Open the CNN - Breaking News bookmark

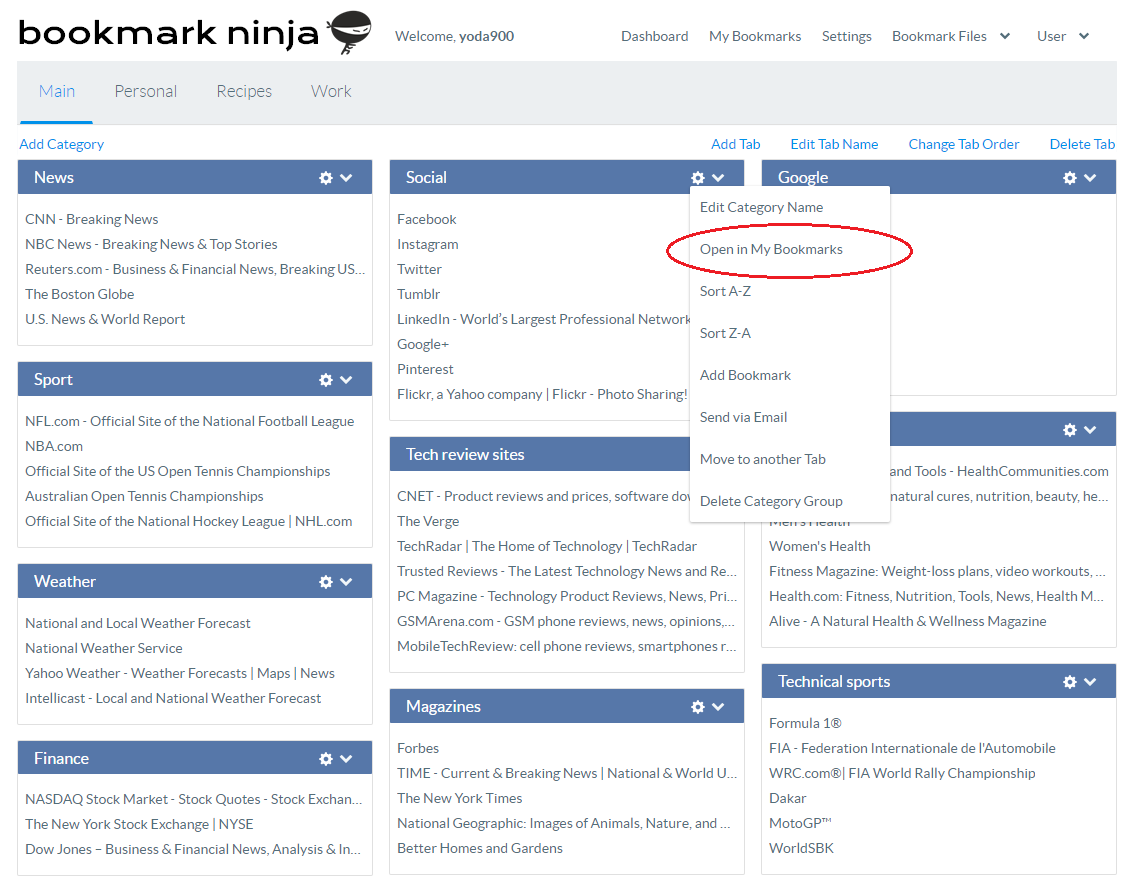tap(91, 219)
